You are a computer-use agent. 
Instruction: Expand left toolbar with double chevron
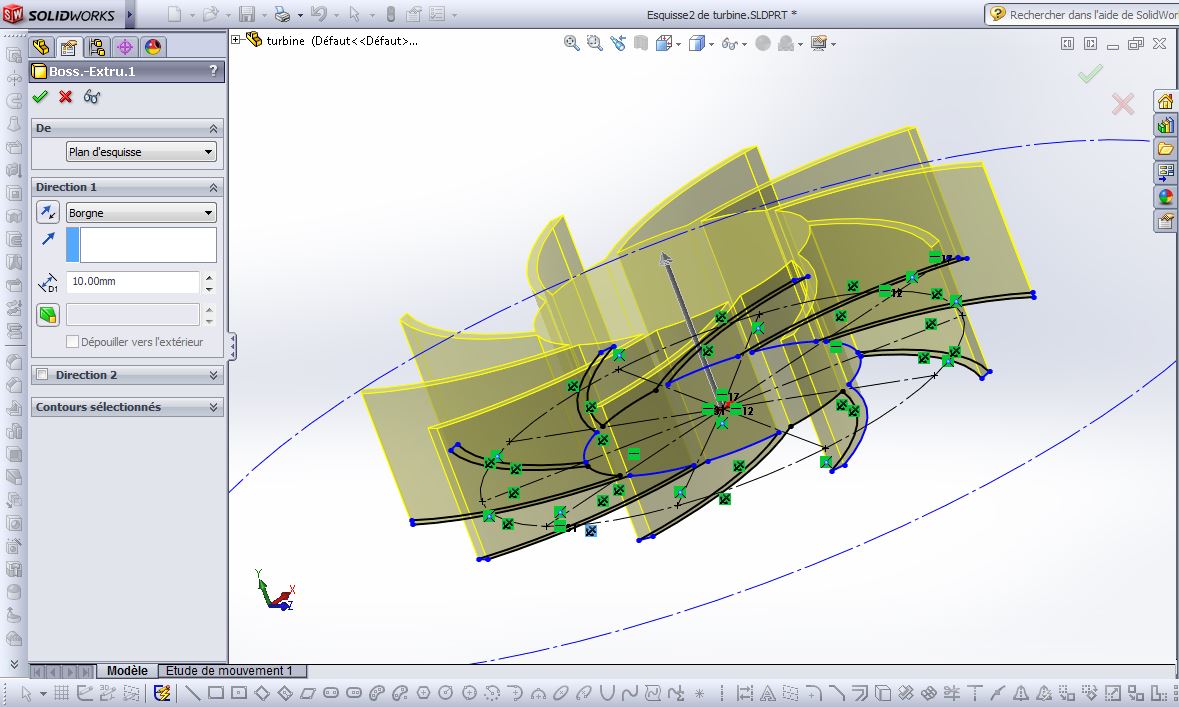pyautogui.click(x=14, y=664)
